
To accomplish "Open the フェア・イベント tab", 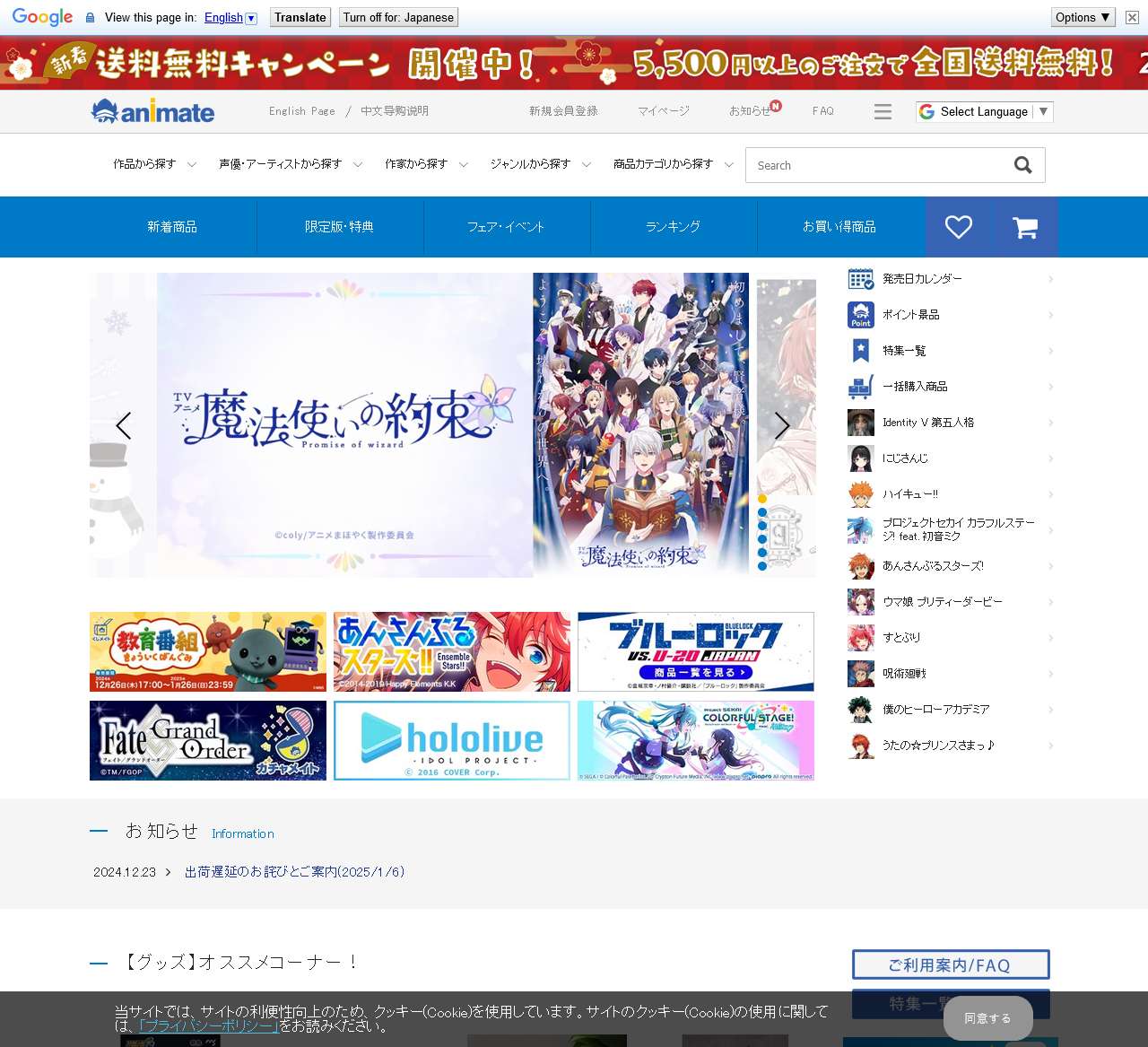I will coord(507,227).
